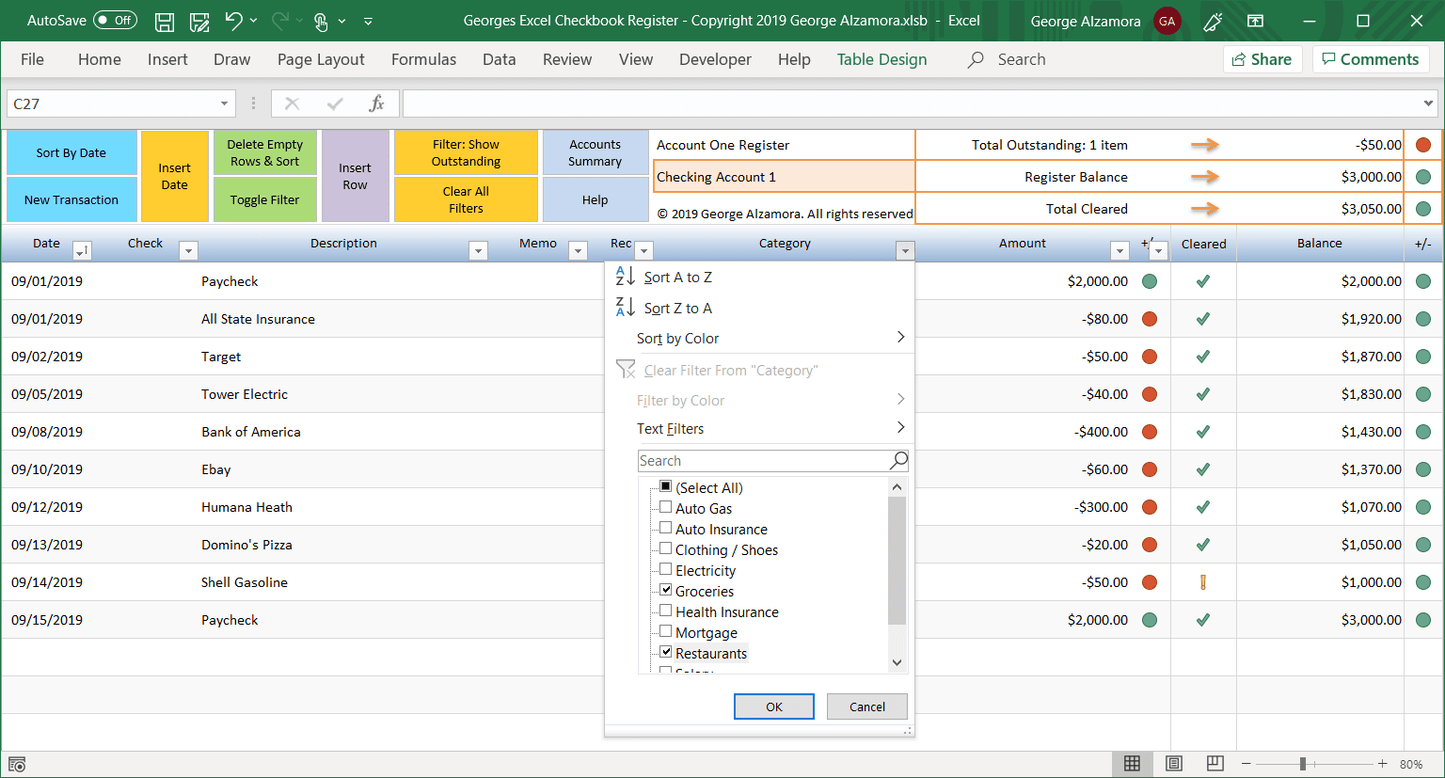Open the Formulas ribbon tab

coord(423,60)
